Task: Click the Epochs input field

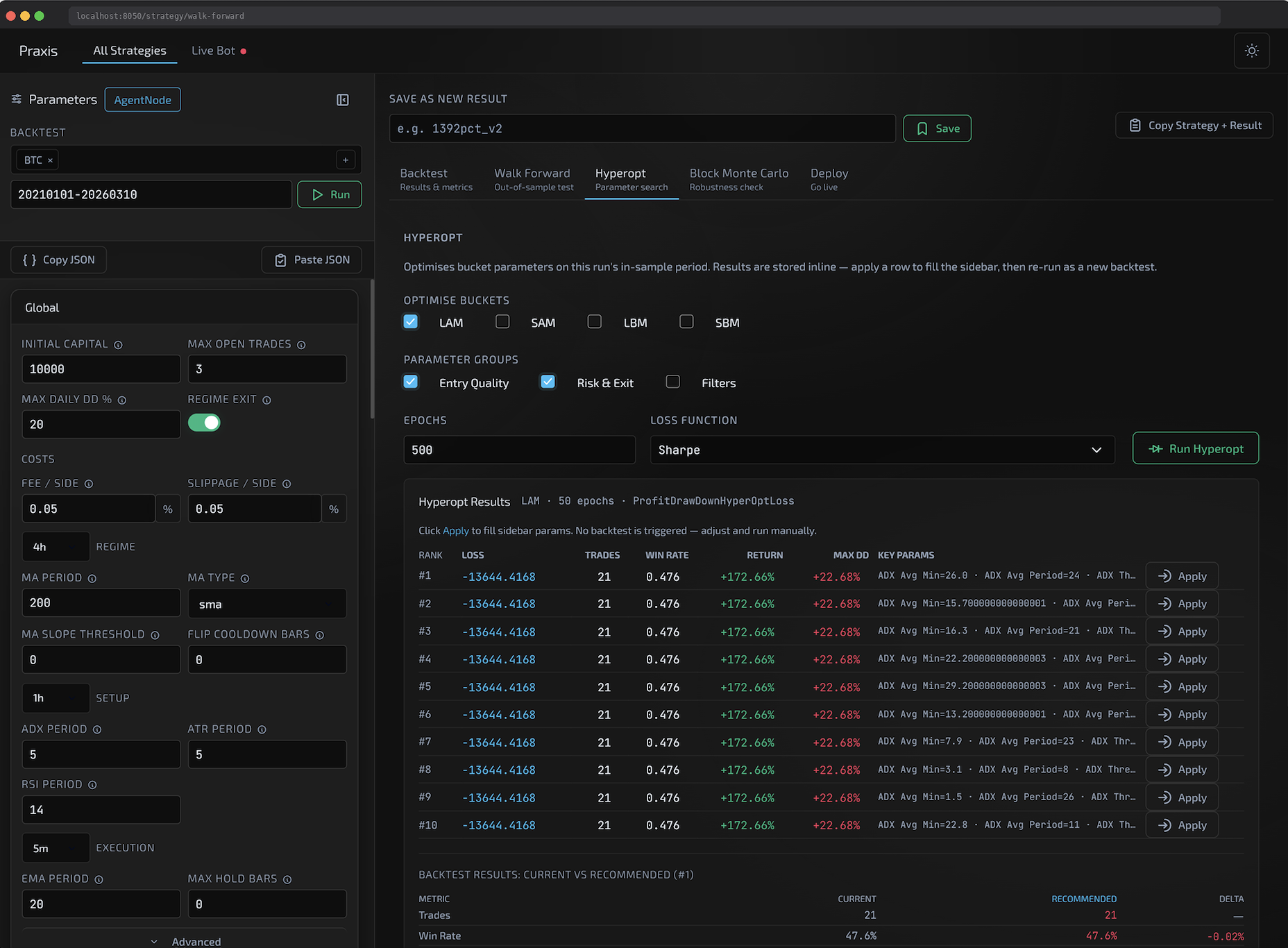Action: click(x=519, y=450)
